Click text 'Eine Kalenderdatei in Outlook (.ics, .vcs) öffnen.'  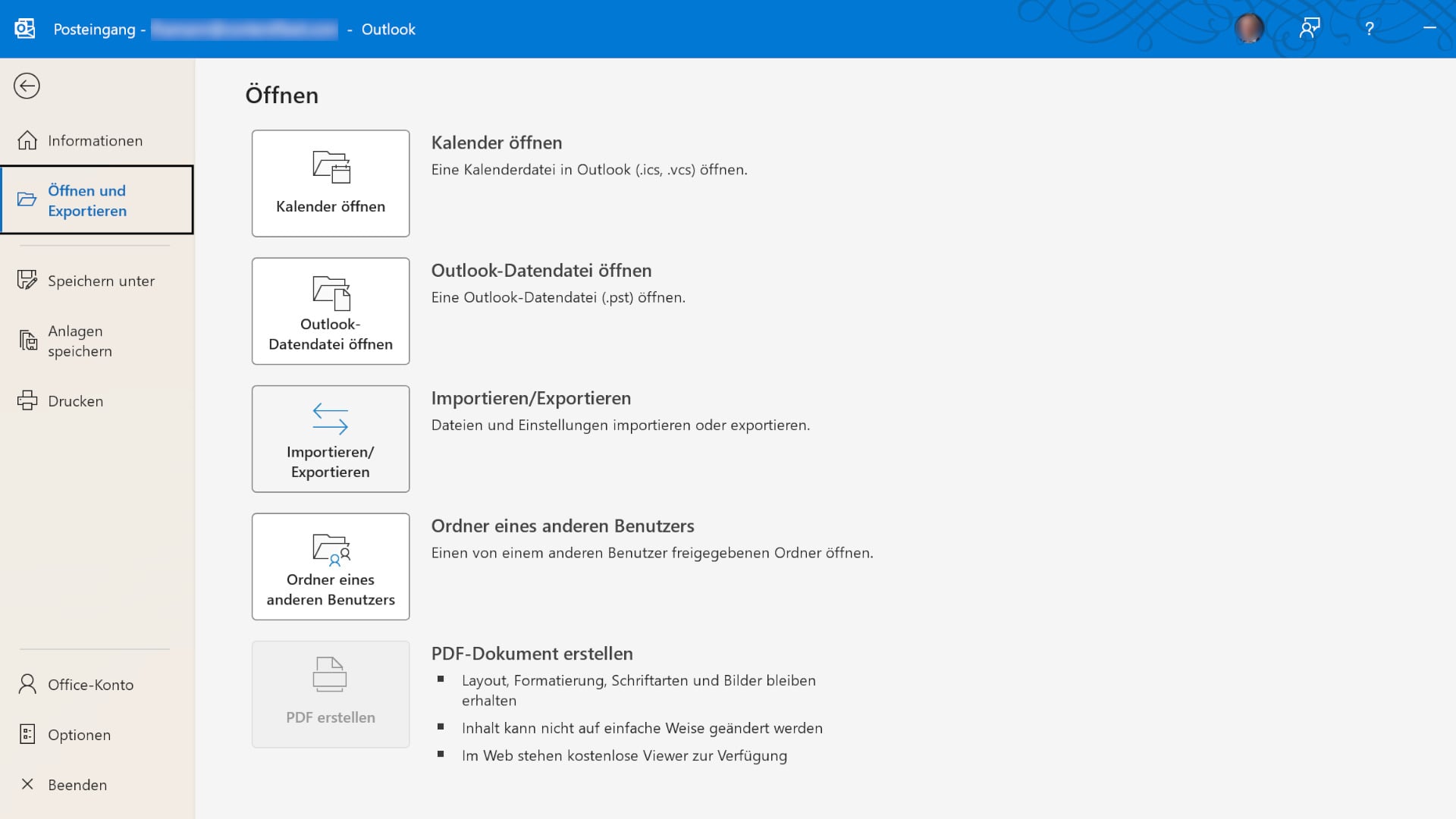(x=589, y=170)
